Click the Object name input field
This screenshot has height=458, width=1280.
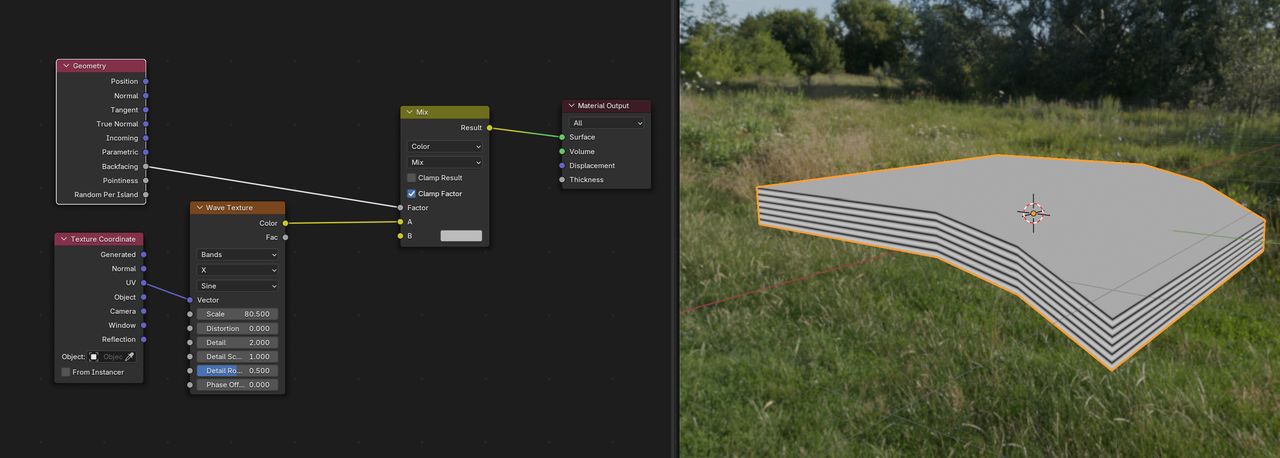[111, 357]
